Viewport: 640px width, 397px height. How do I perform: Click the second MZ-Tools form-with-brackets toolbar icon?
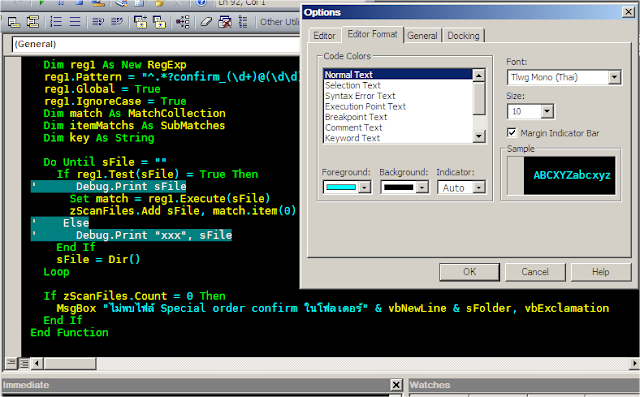33,22
